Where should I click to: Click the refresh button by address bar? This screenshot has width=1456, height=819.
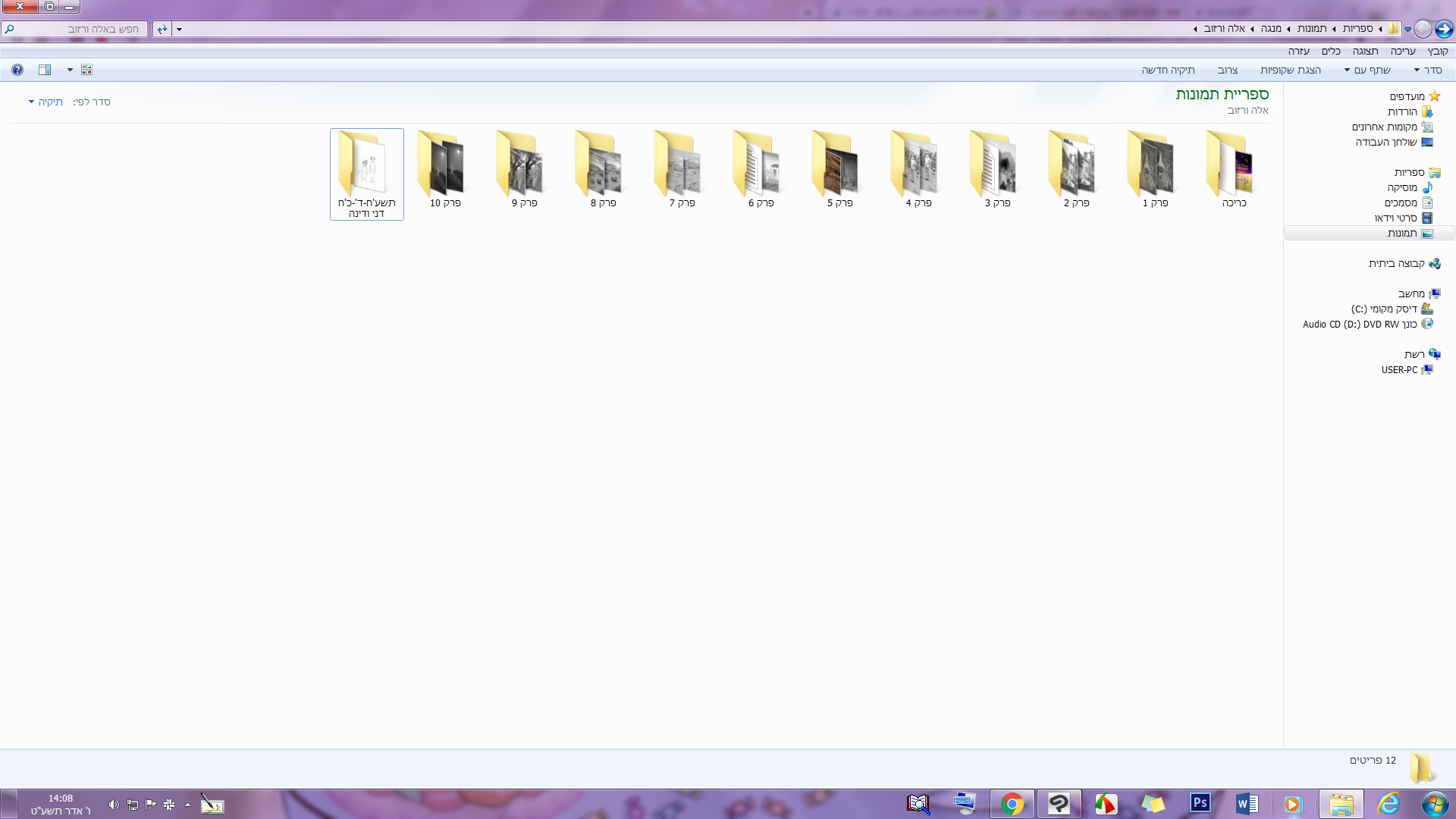point(162,29)
